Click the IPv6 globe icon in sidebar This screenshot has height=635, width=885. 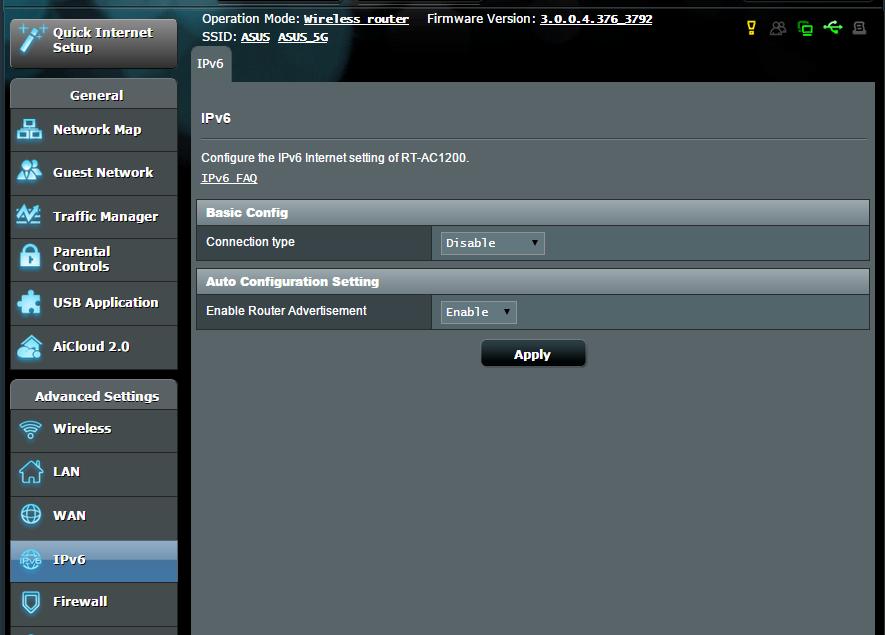(30, 559)
